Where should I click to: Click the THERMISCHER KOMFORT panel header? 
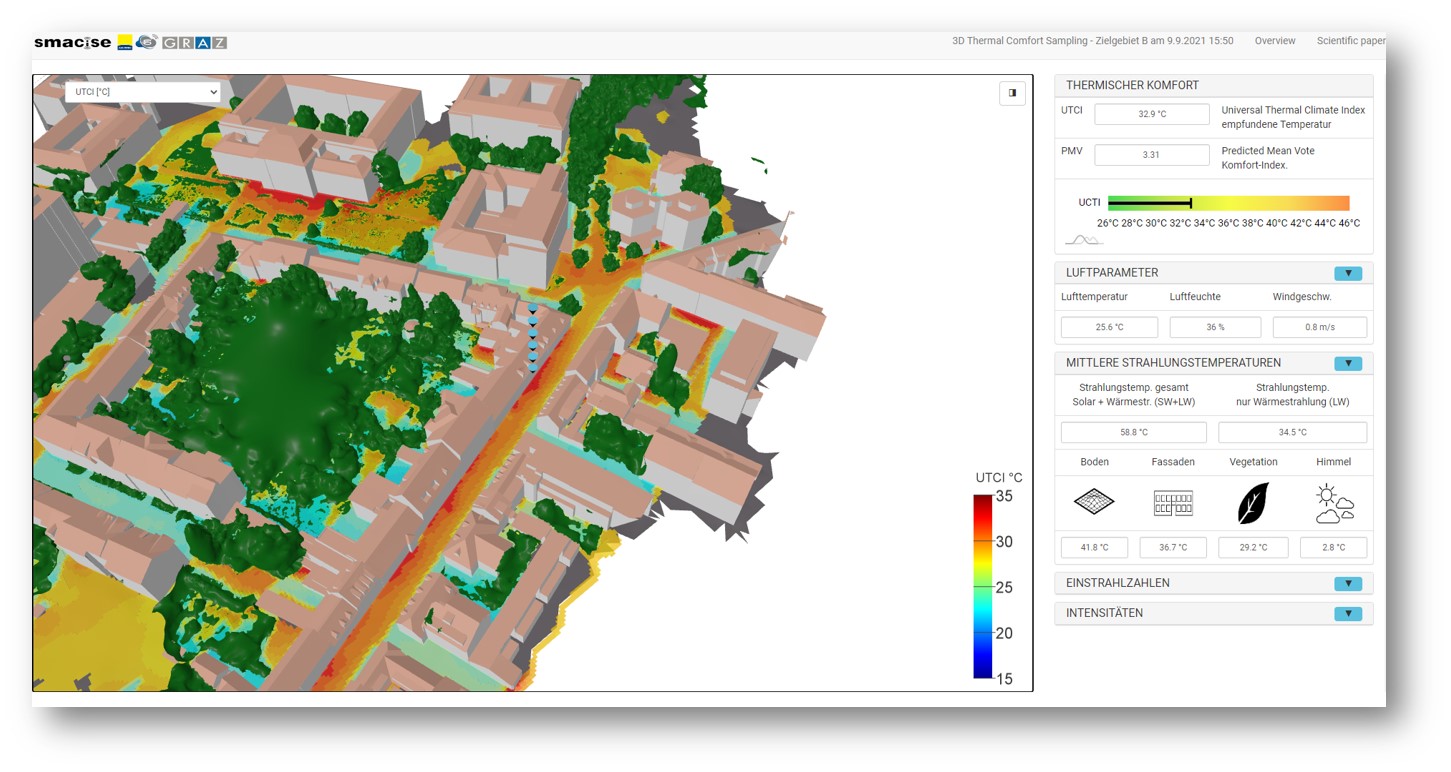click(x=1214, y=86)
